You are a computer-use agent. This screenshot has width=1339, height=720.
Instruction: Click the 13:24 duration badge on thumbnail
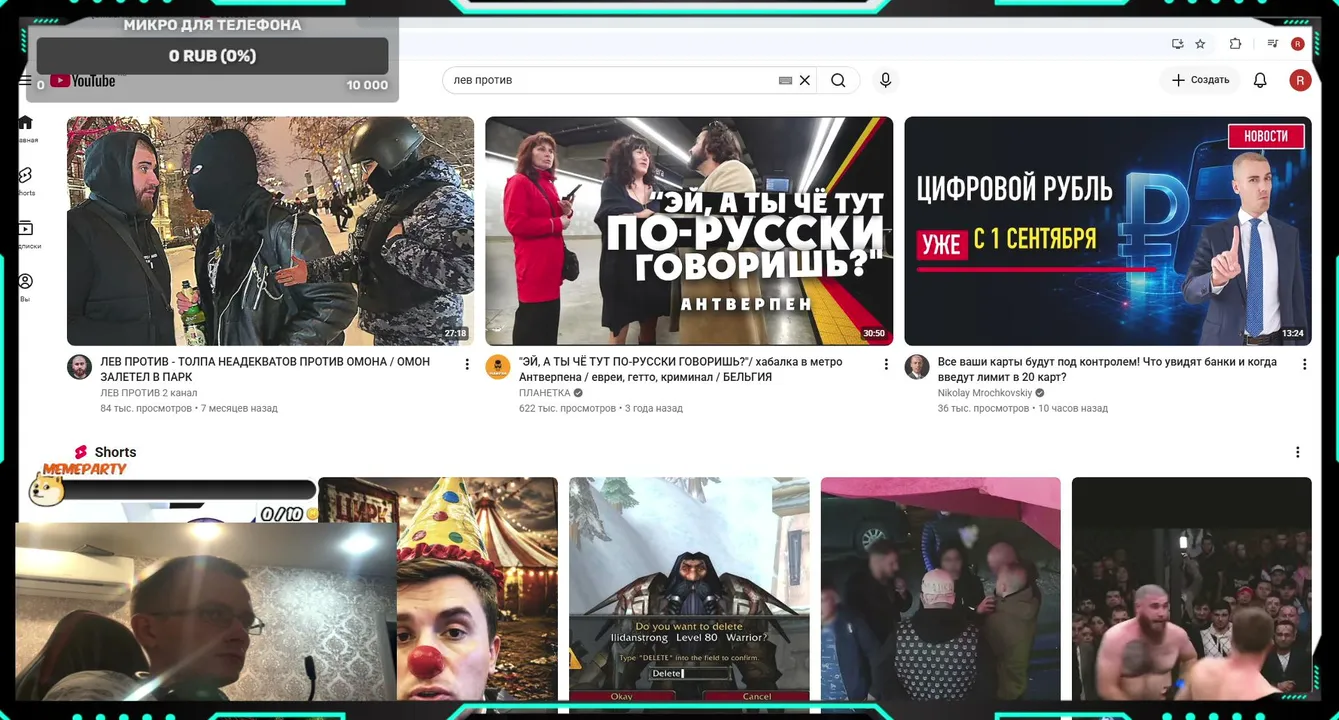1293,333
